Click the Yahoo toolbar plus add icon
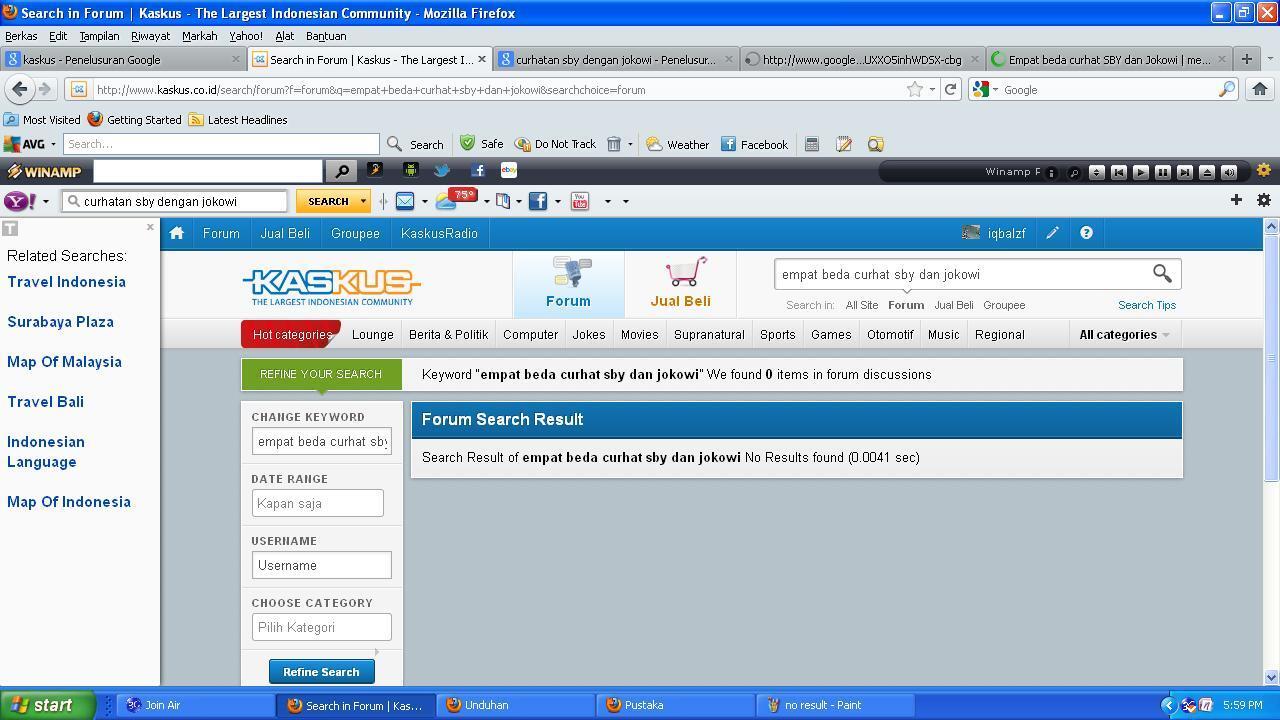The image size is (1280, 720). [1236, 200]
